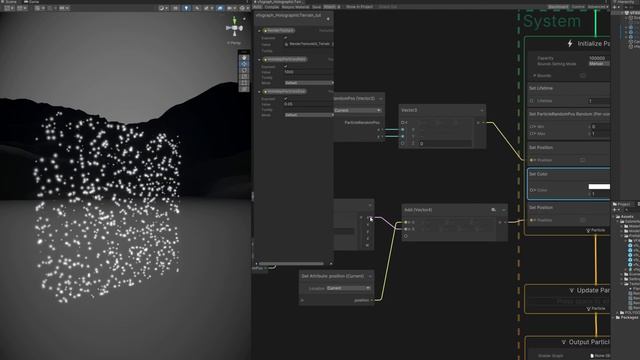This screenshot has width=640, height=360.
Task: Collapse the Vector3 node
Action: point(482,110)
